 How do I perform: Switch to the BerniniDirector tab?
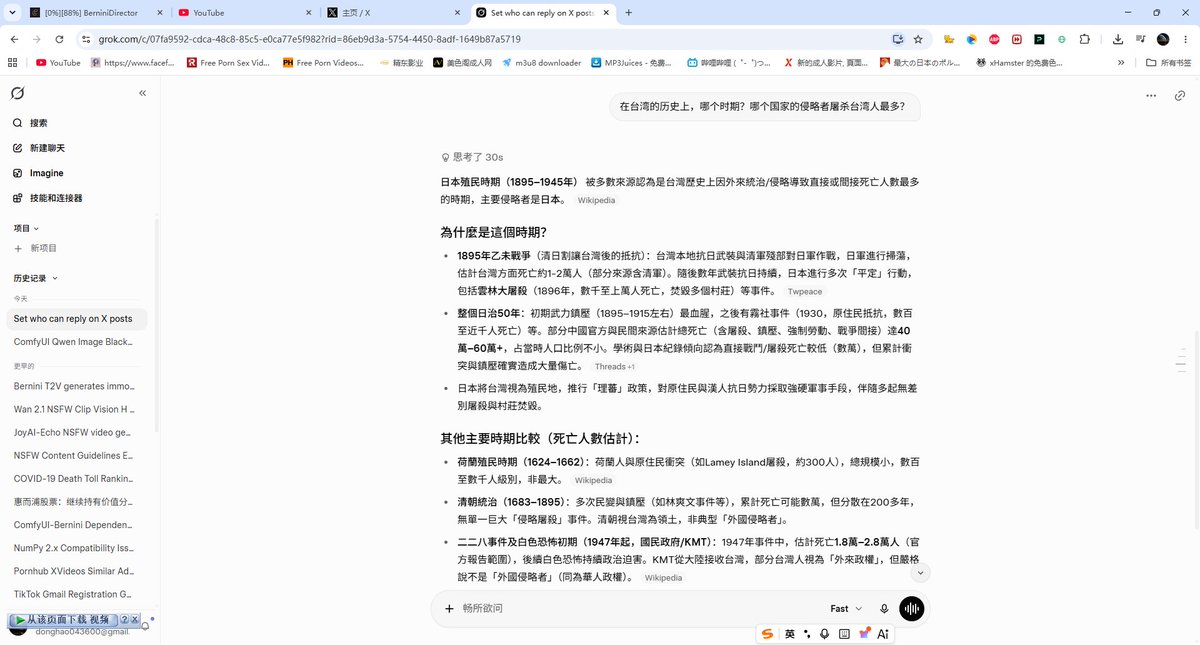93,12
